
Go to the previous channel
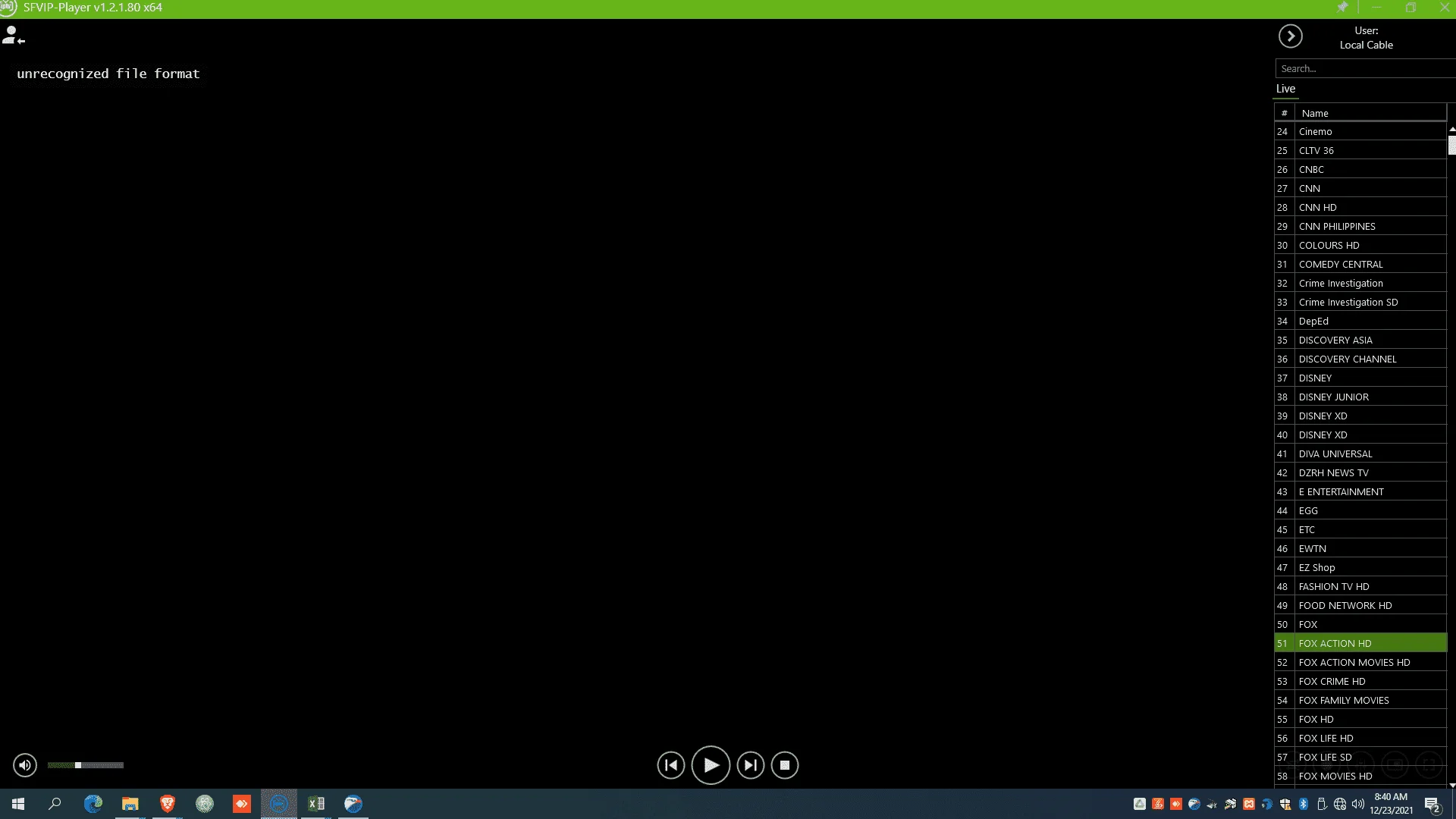[x=671, y=765]
